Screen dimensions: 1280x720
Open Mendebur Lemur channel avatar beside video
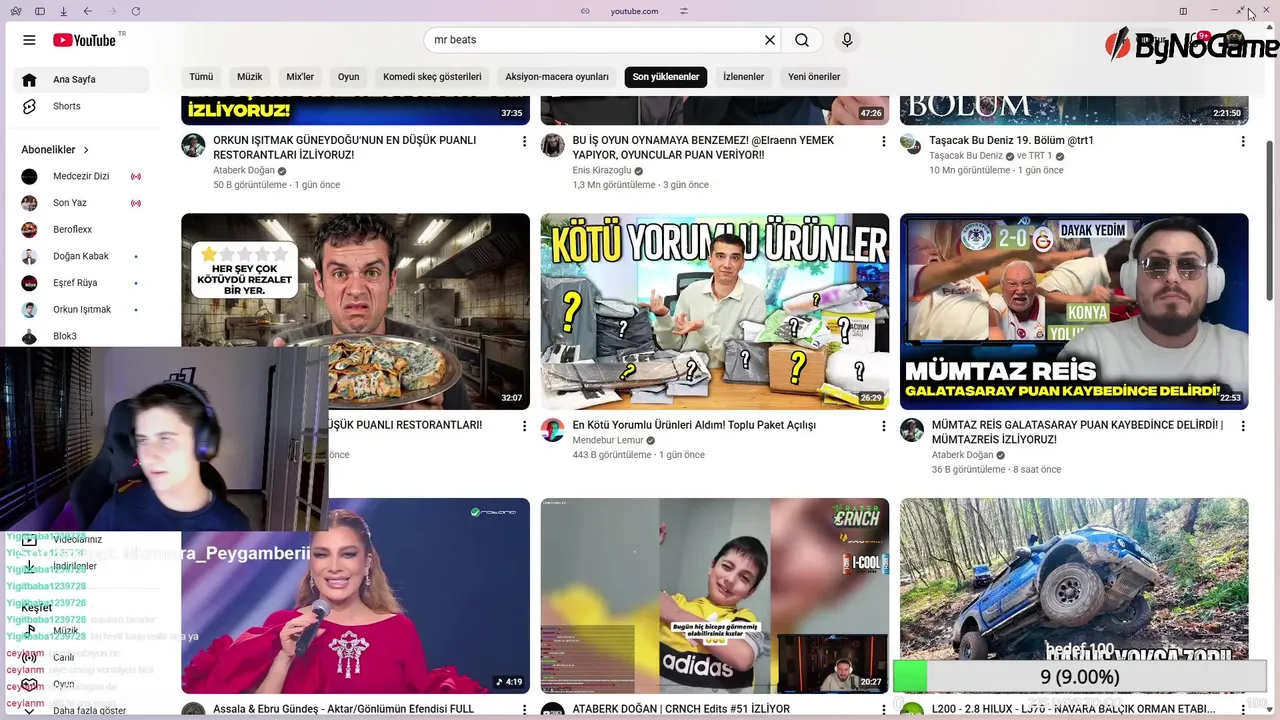(553, 430)
